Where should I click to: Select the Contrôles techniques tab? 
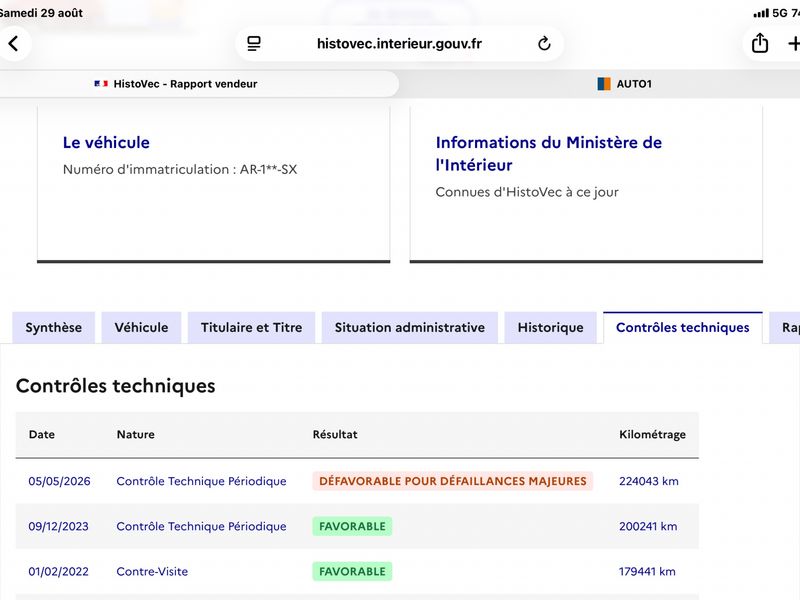683,328
